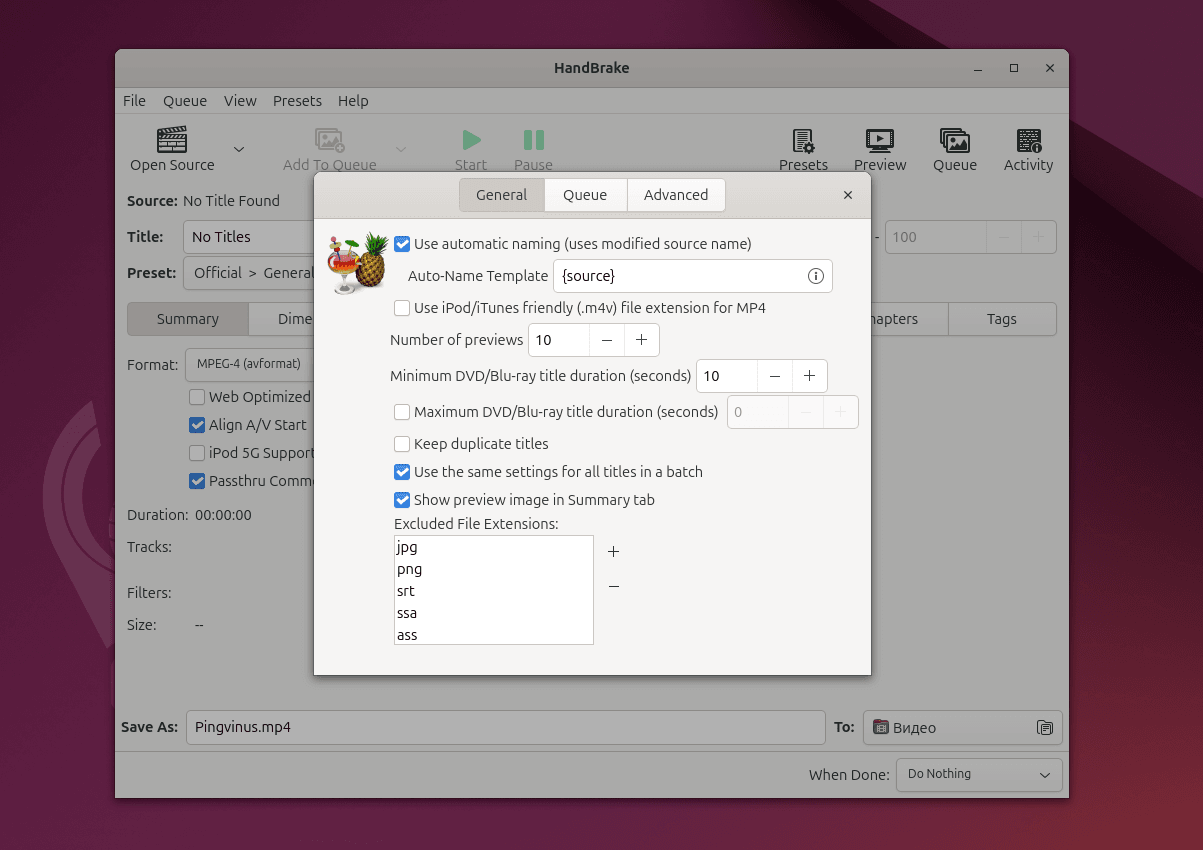Open the Presets menu in menu bar

click(x=297, y=101)
